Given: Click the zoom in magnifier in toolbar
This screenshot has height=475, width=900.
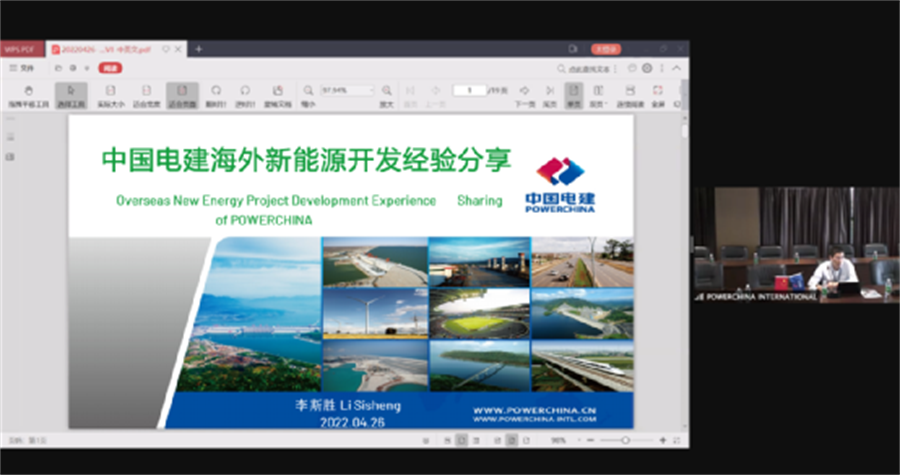Looking at the screenshot, I should click(387, 96).
